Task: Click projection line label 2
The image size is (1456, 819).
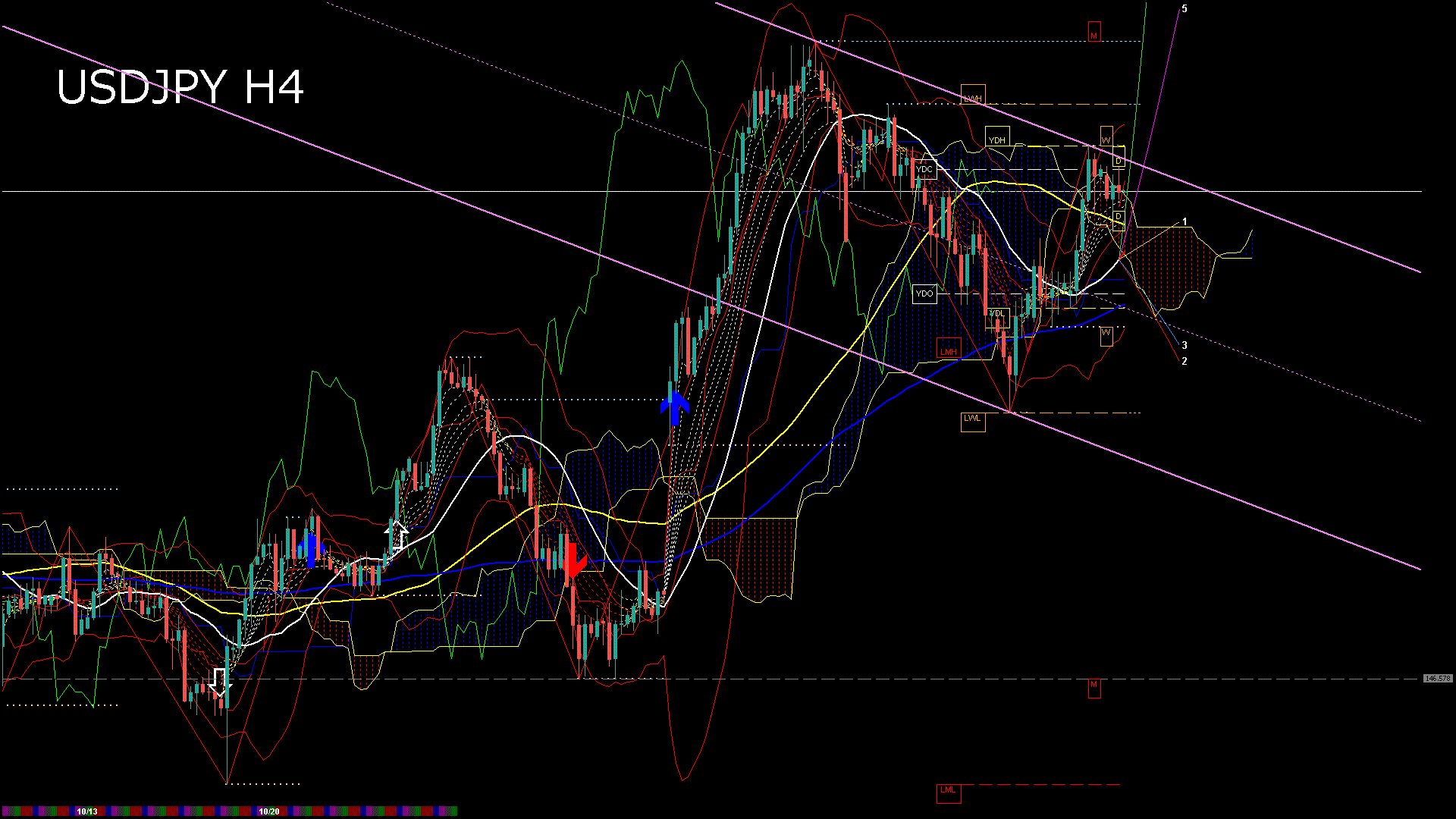Action: (x=1185, y=361)
